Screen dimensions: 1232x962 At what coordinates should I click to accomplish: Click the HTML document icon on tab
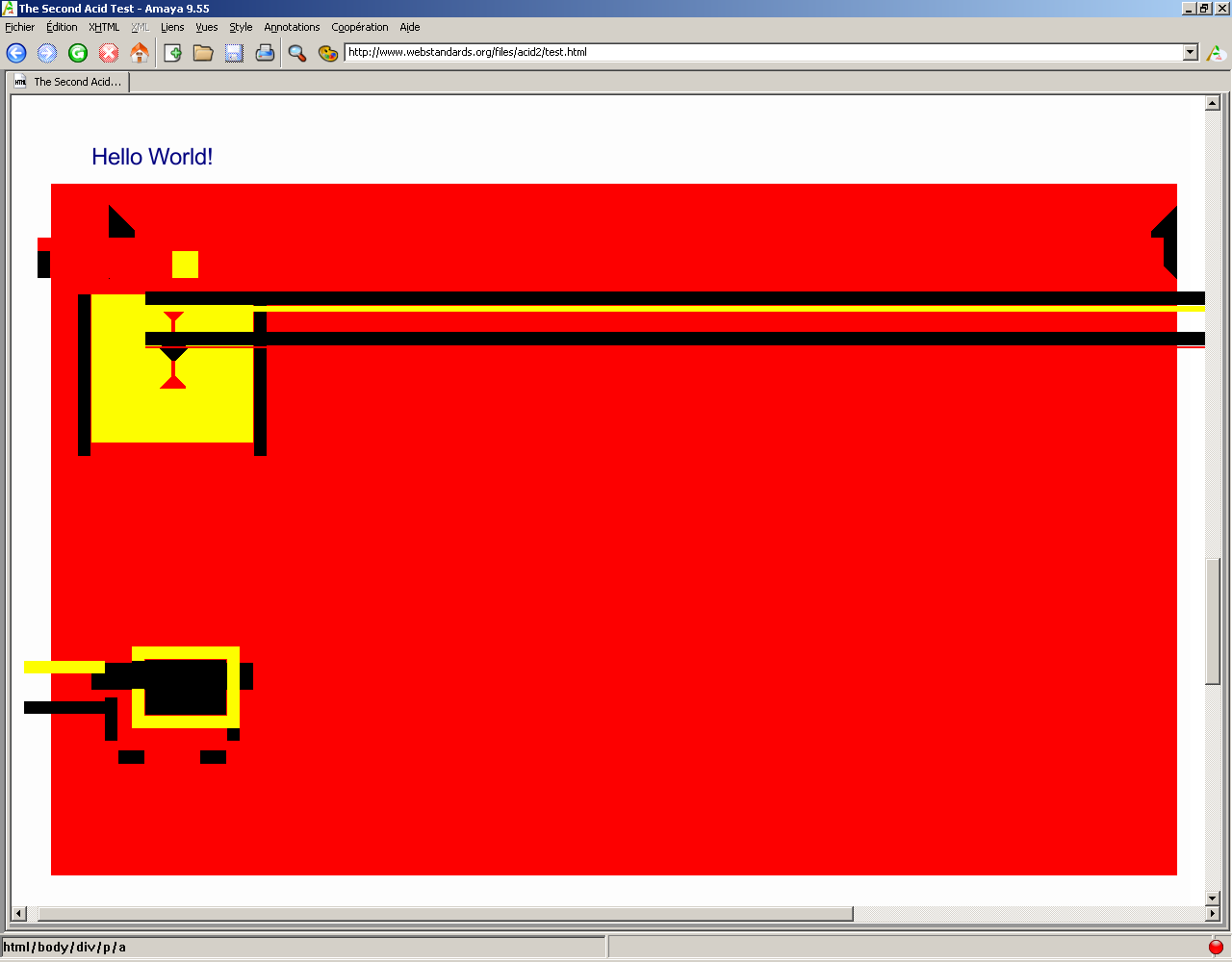coord(20,82)
